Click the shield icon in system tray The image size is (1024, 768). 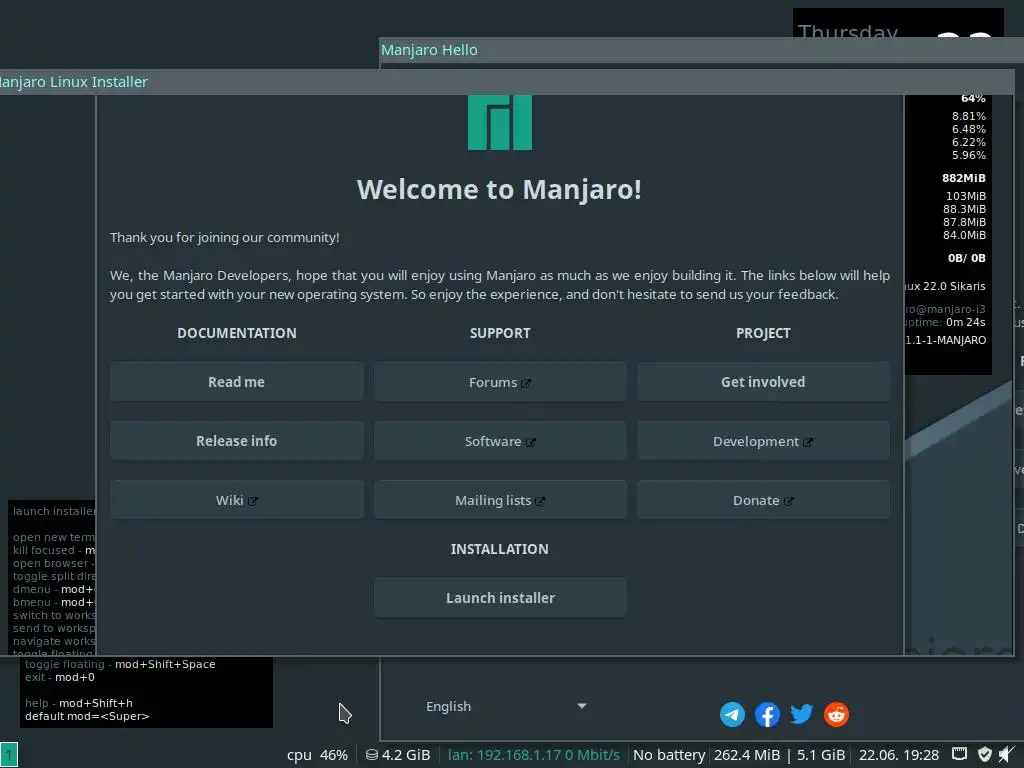point(985,754)
